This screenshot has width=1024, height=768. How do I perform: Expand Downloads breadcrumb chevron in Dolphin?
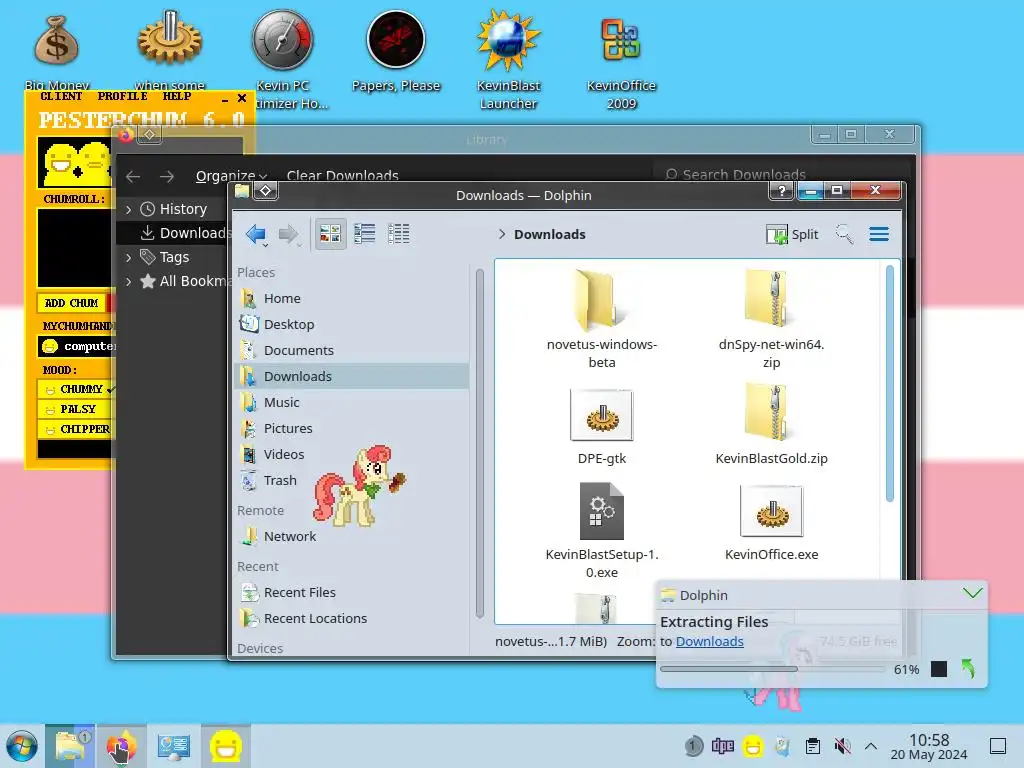point(502,234)
